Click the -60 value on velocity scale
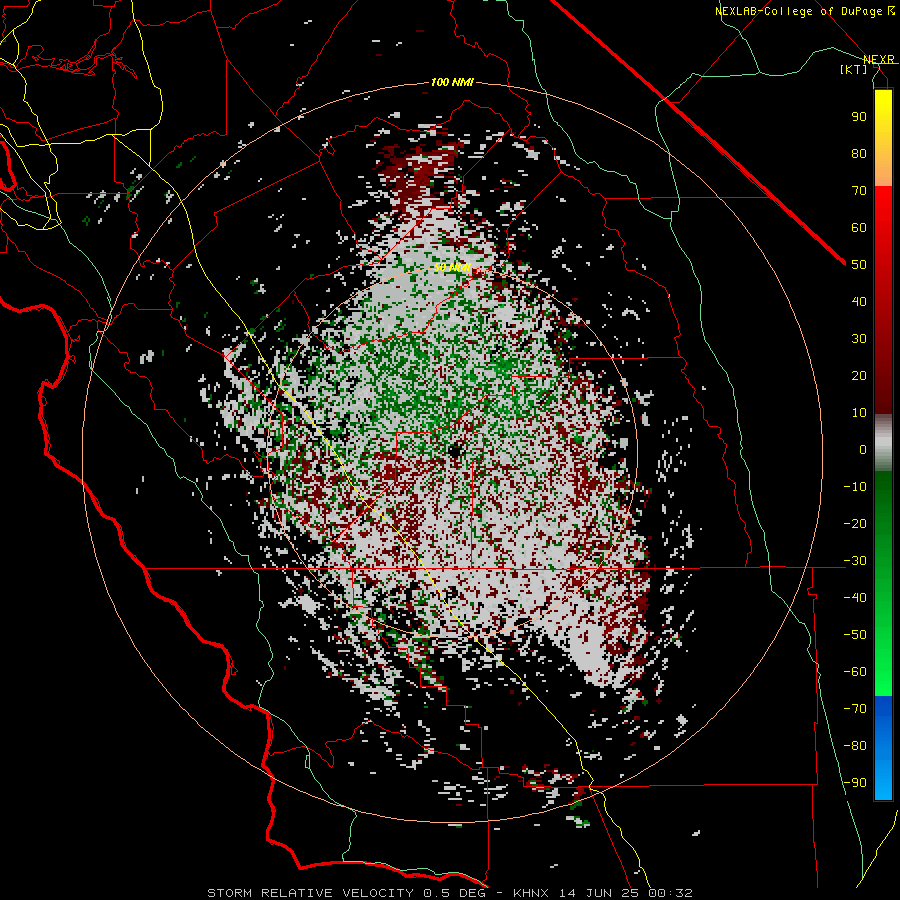 coord(855,672)
